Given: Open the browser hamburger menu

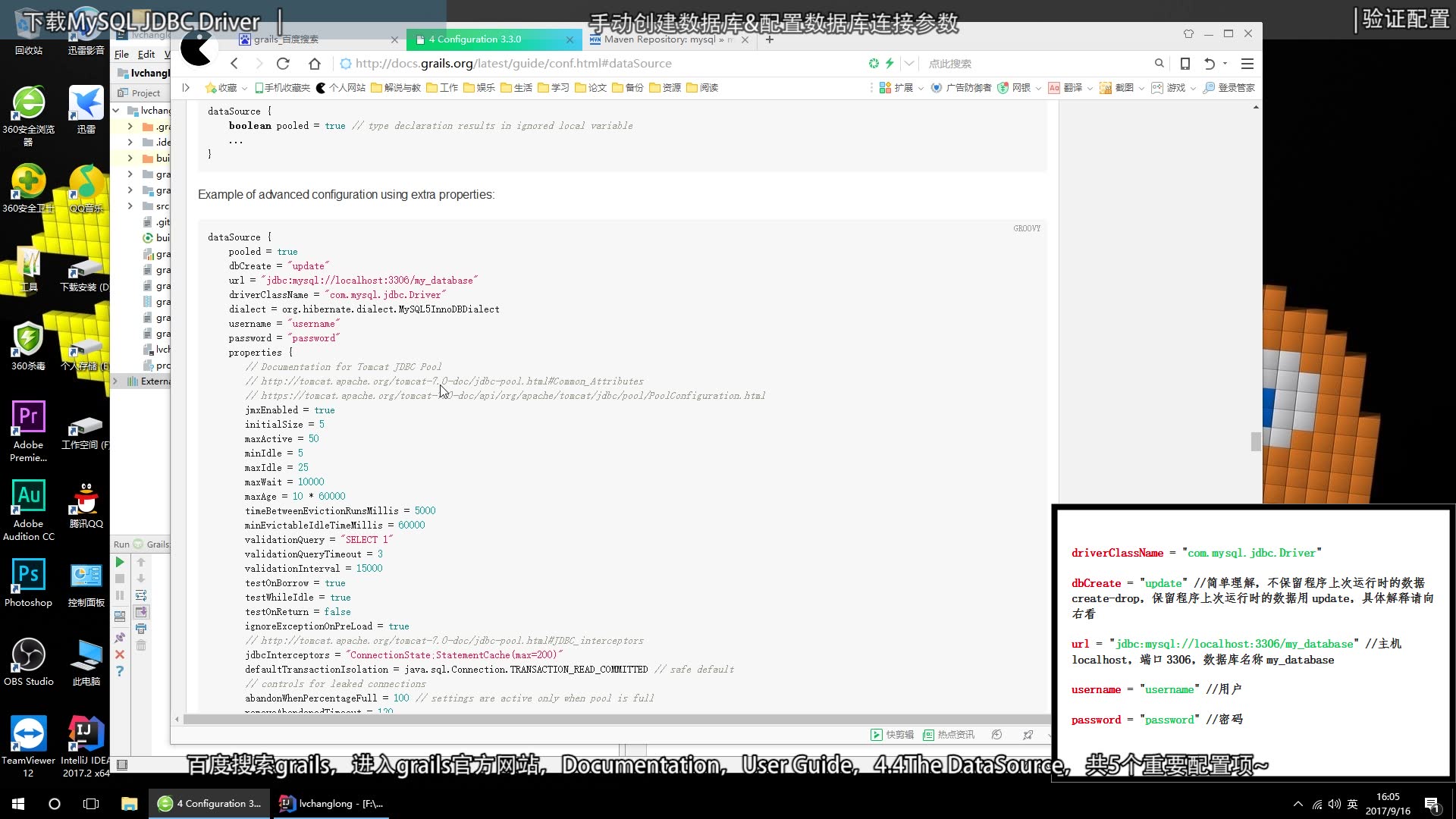Looking at the screenshot, I should tap(1247, 64).
